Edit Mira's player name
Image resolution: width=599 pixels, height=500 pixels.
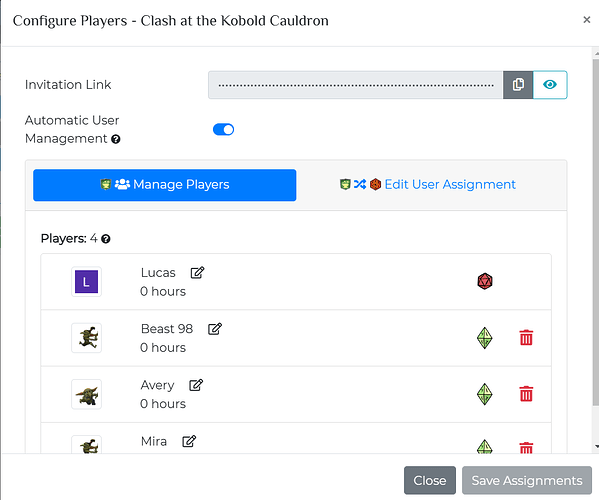pyautogui.click(x=189, y=441)
